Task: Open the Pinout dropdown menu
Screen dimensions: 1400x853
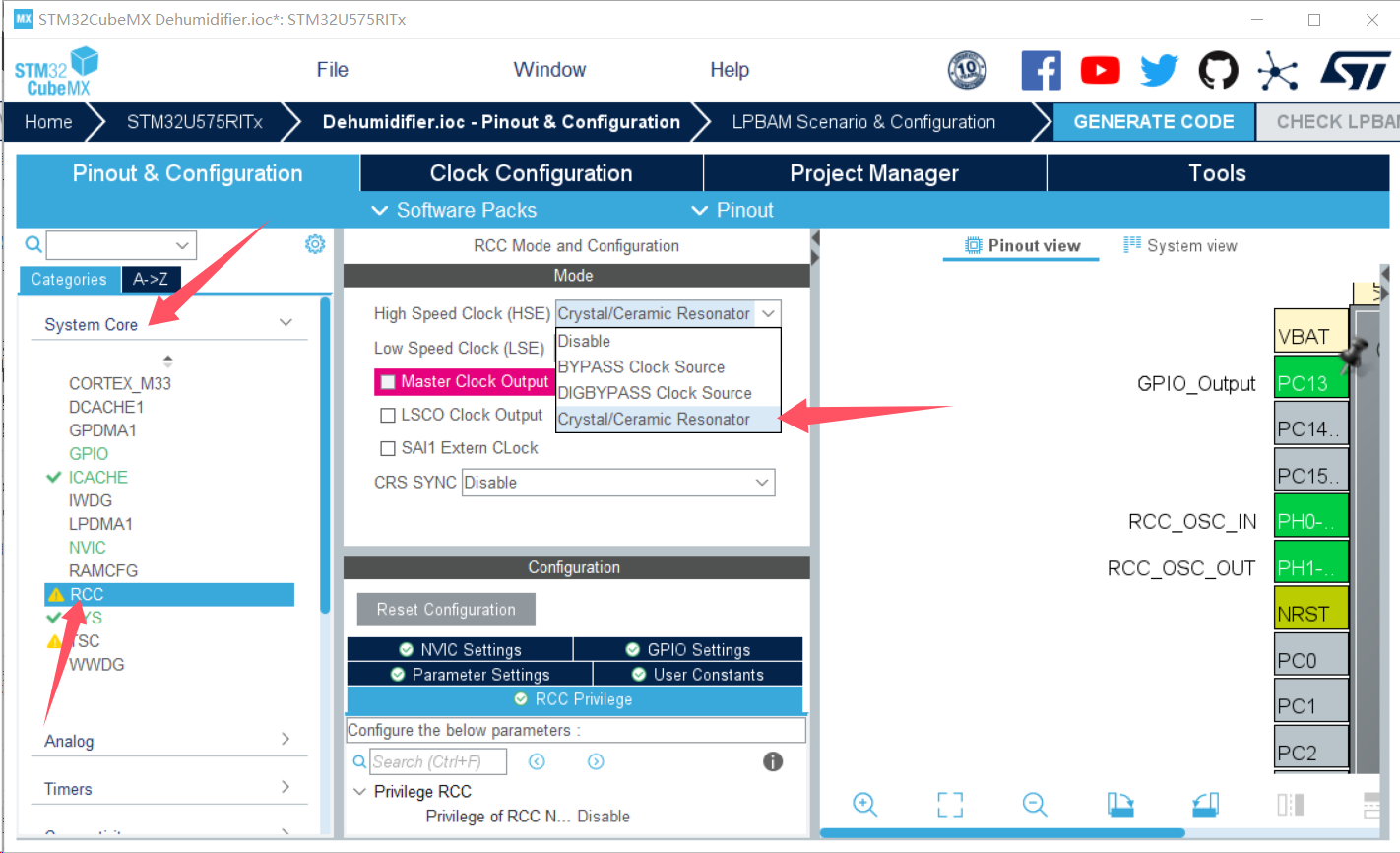Action: tap(732, 210)
